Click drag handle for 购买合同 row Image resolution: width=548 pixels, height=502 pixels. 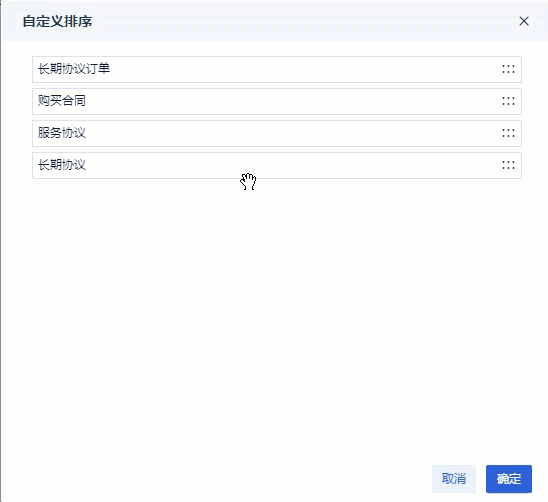click(x=508, y=101)
